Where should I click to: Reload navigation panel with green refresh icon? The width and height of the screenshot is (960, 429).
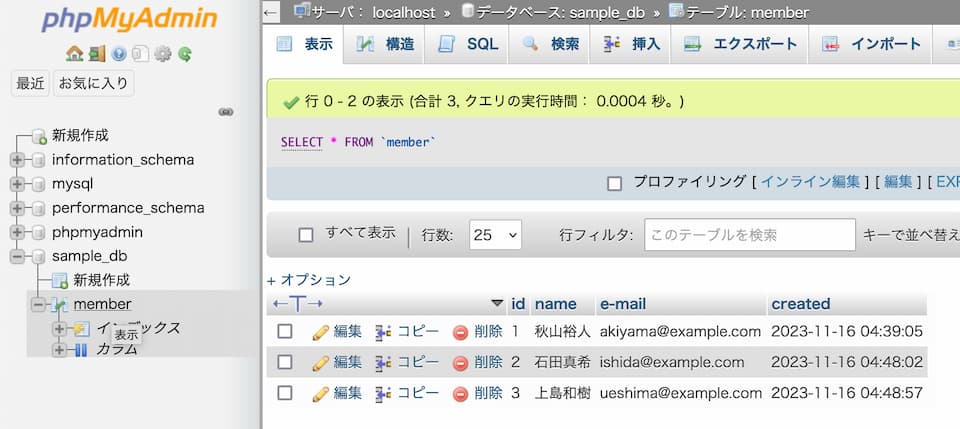(x=185, y=54)
